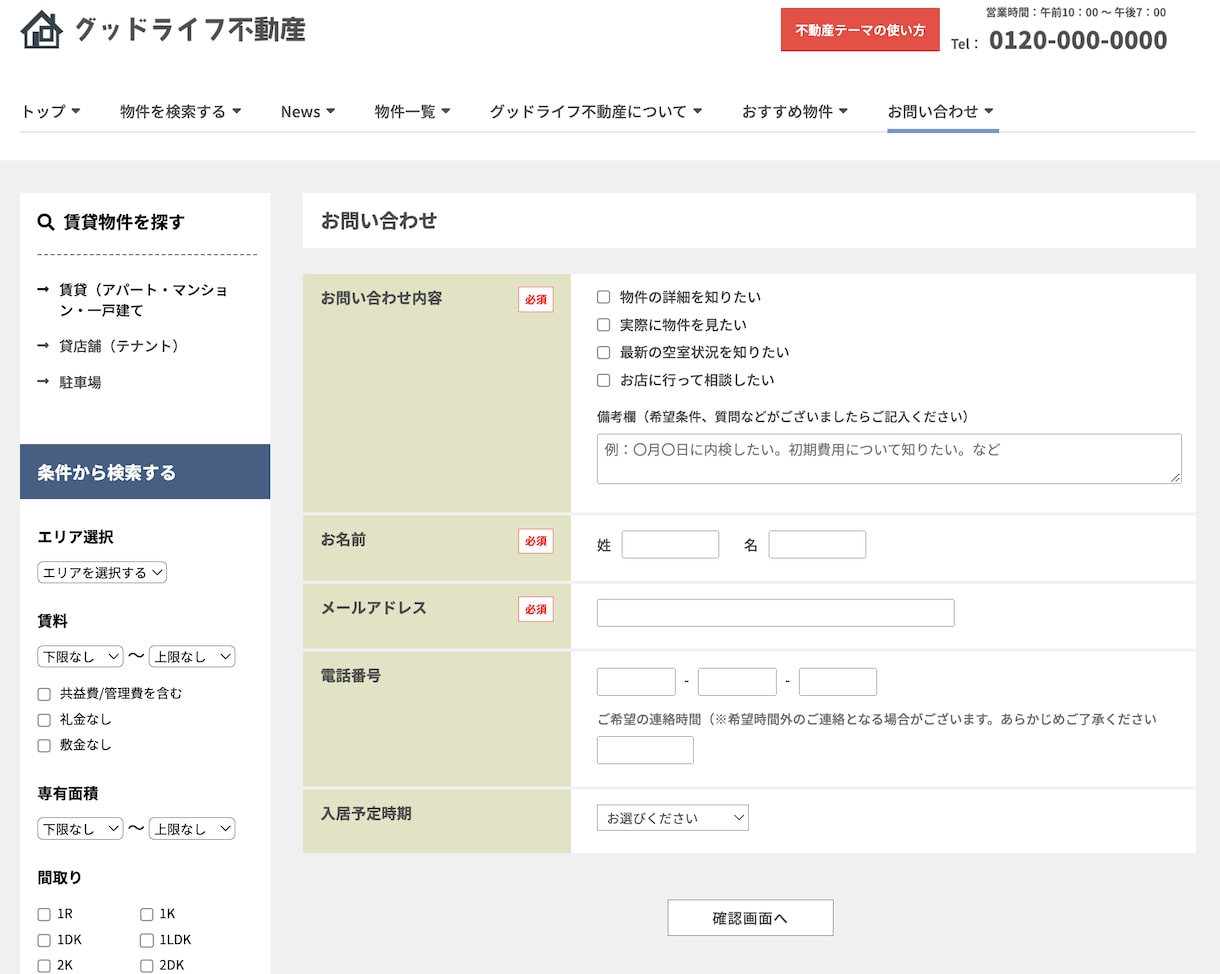Focus the 名 first name field
Viewport: 1220px width, 974px height.
coord(817,544)
